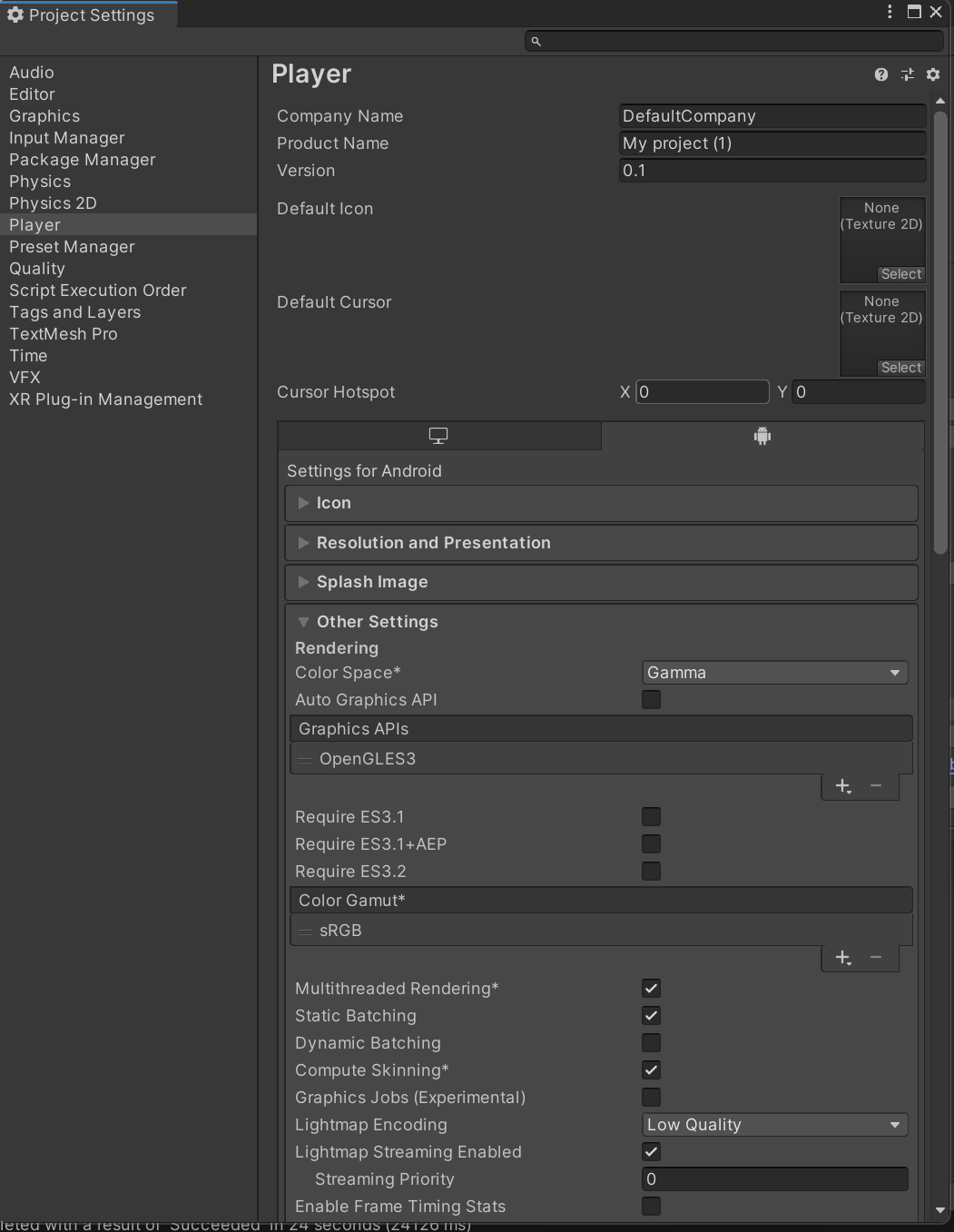
Task: Select the sRGB gamut entry
Action: pyautogui.click(x=601, y=931)
